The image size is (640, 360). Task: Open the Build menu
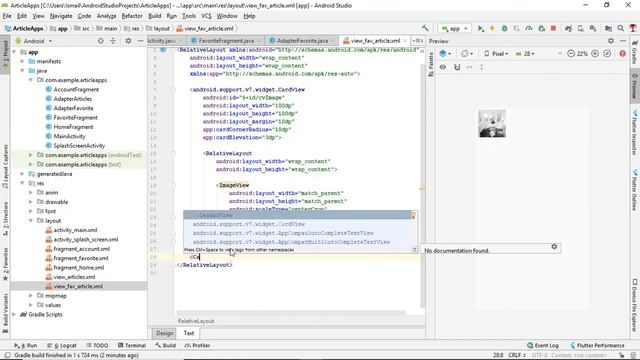click(x=154, y=16)
